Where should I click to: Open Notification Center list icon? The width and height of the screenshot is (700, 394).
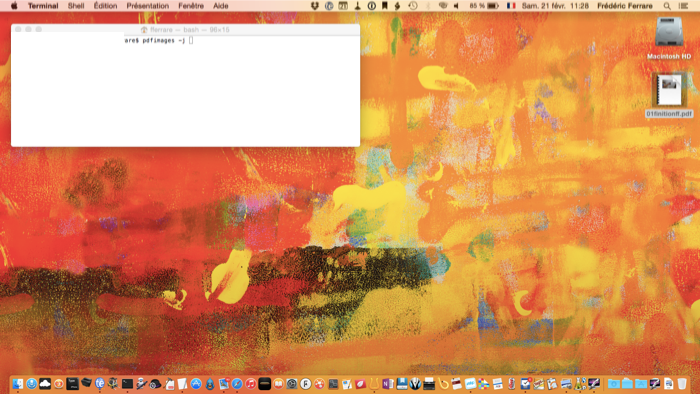pyautogui.click(x=683, y=6)
